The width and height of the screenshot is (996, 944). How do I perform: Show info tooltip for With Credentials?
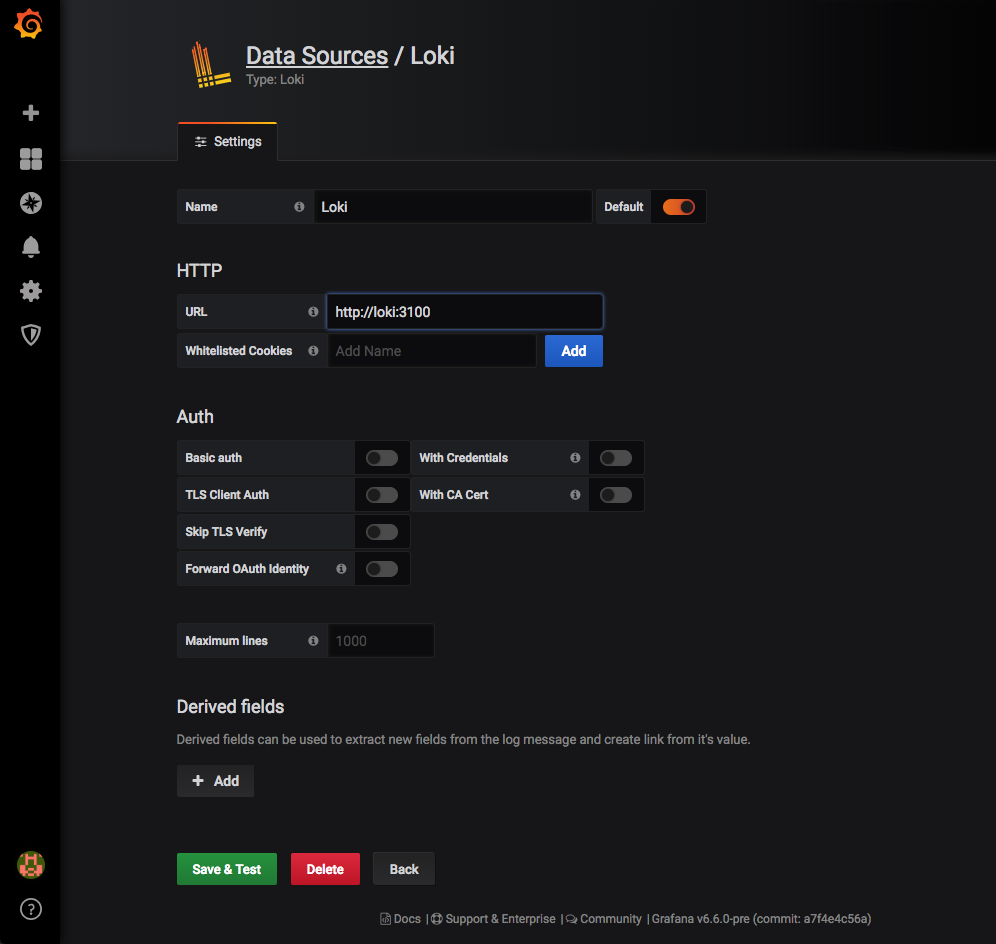point(575,457)
